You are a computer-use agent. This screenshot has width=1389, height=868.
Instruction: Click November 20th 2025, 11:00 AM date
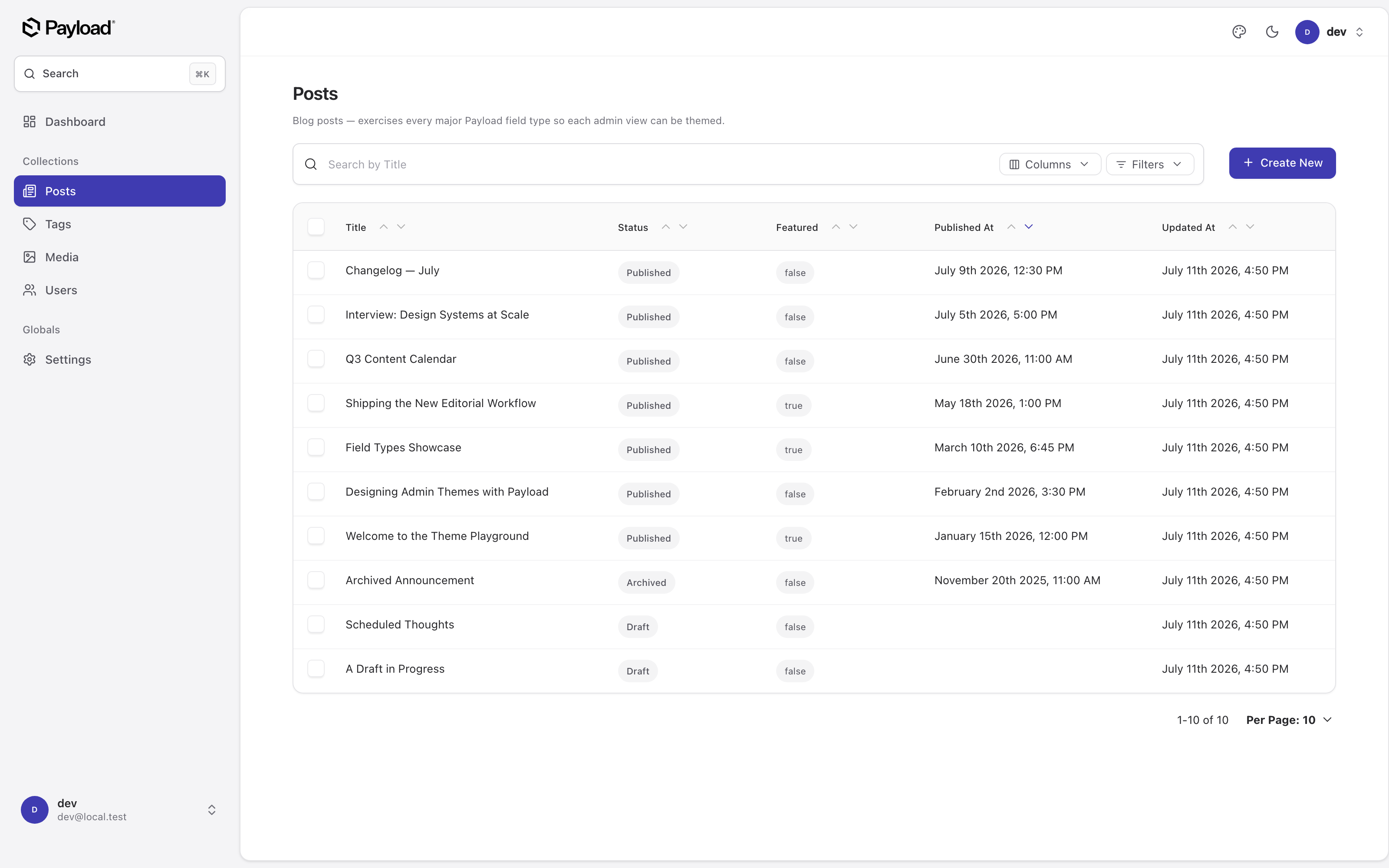1017,580
